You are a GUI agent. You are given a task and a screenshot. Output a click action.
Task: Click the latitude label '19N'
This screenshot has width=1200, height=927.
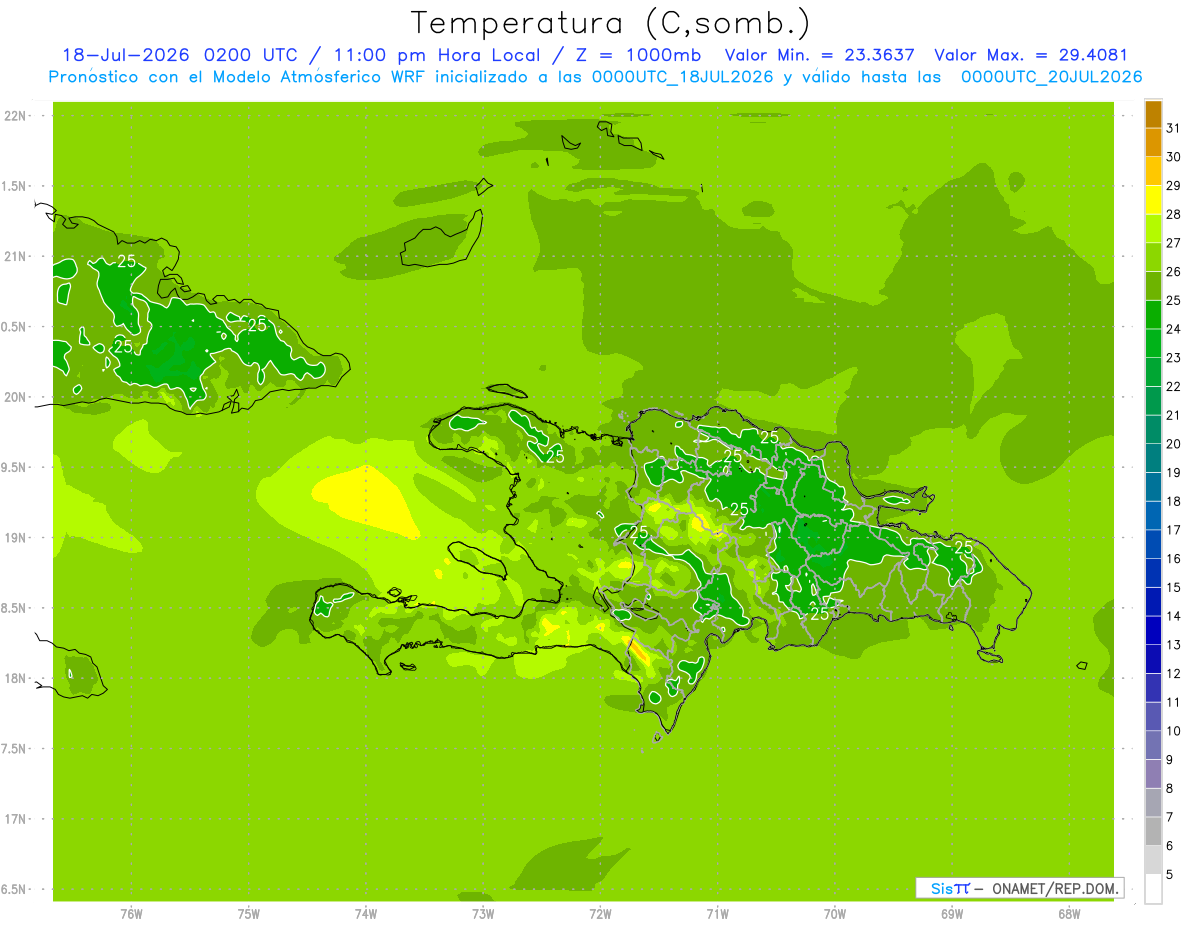tap(15, 538)
